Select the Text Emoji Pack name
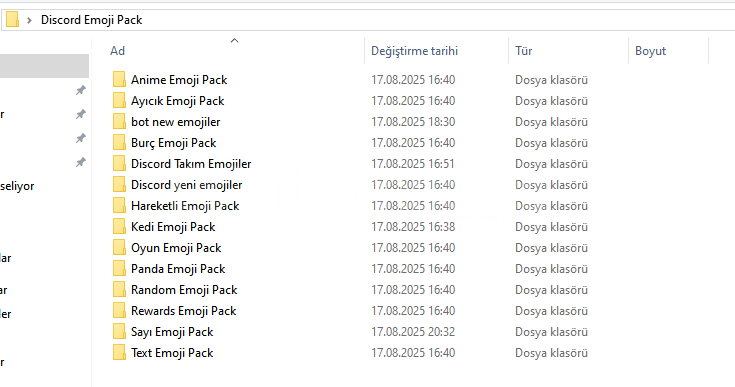This screenshot has height=387, width=735. [172, 352]
